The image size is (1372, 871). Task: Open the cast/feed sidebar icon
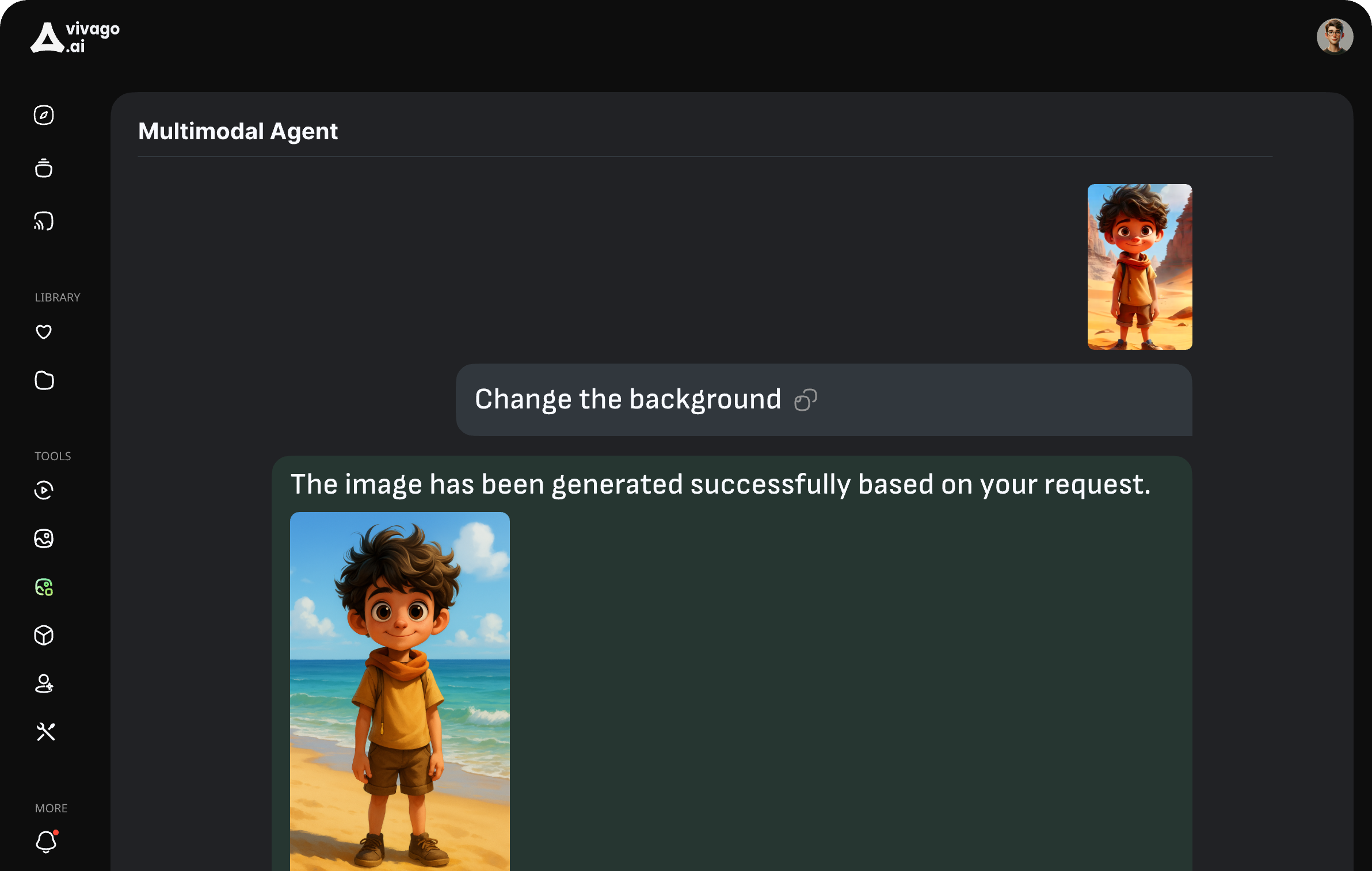(x=44, y=221)
